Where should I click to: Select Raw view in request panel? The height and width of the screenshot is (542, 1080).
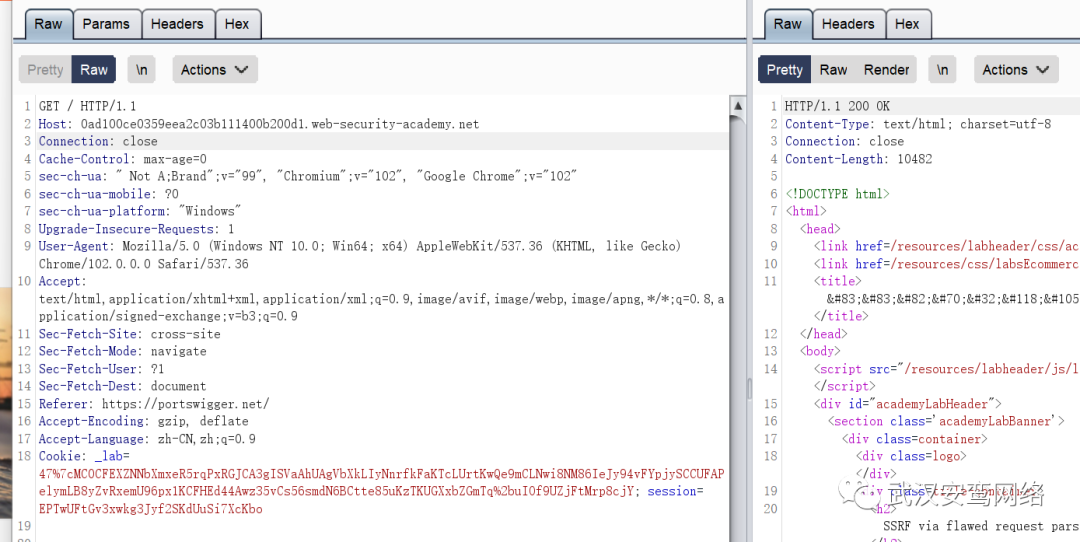(x=94, y=70)
